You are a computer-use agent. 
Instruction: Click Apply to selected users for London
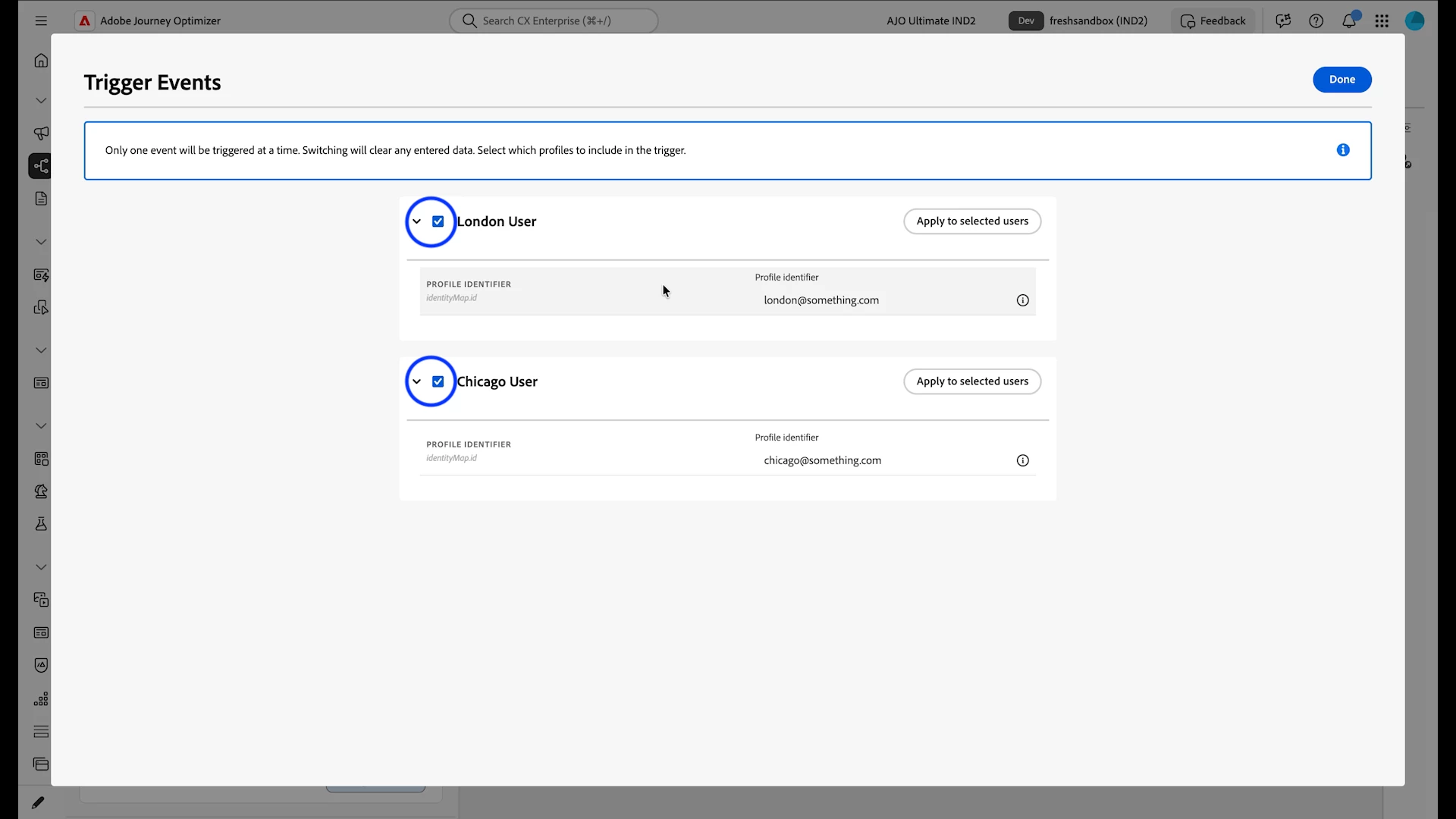click(x=972, y=221)
